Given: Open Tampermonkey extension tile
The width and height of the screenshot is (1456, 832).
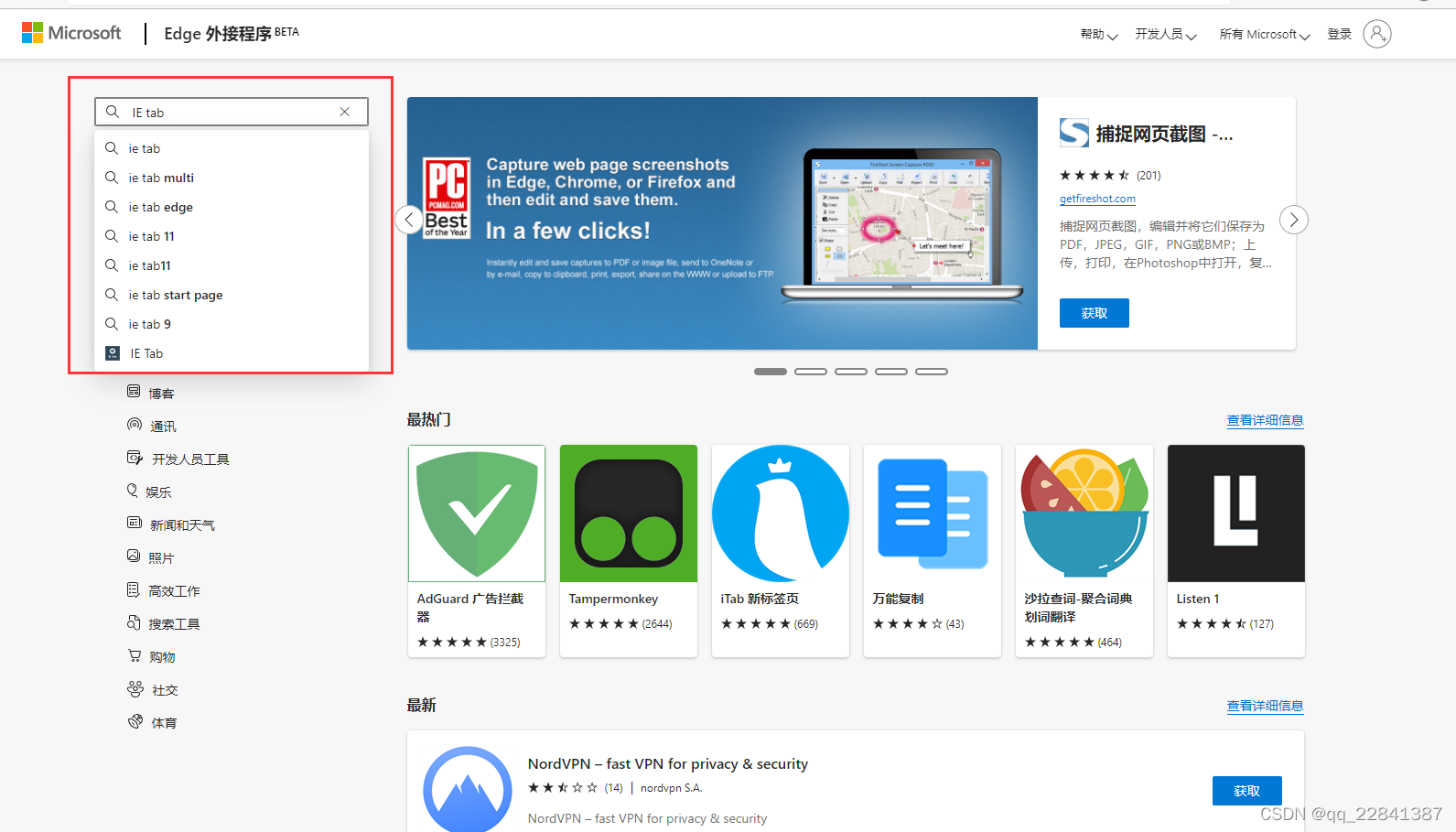Looking at the screenshot, I should tap(629, 551).
